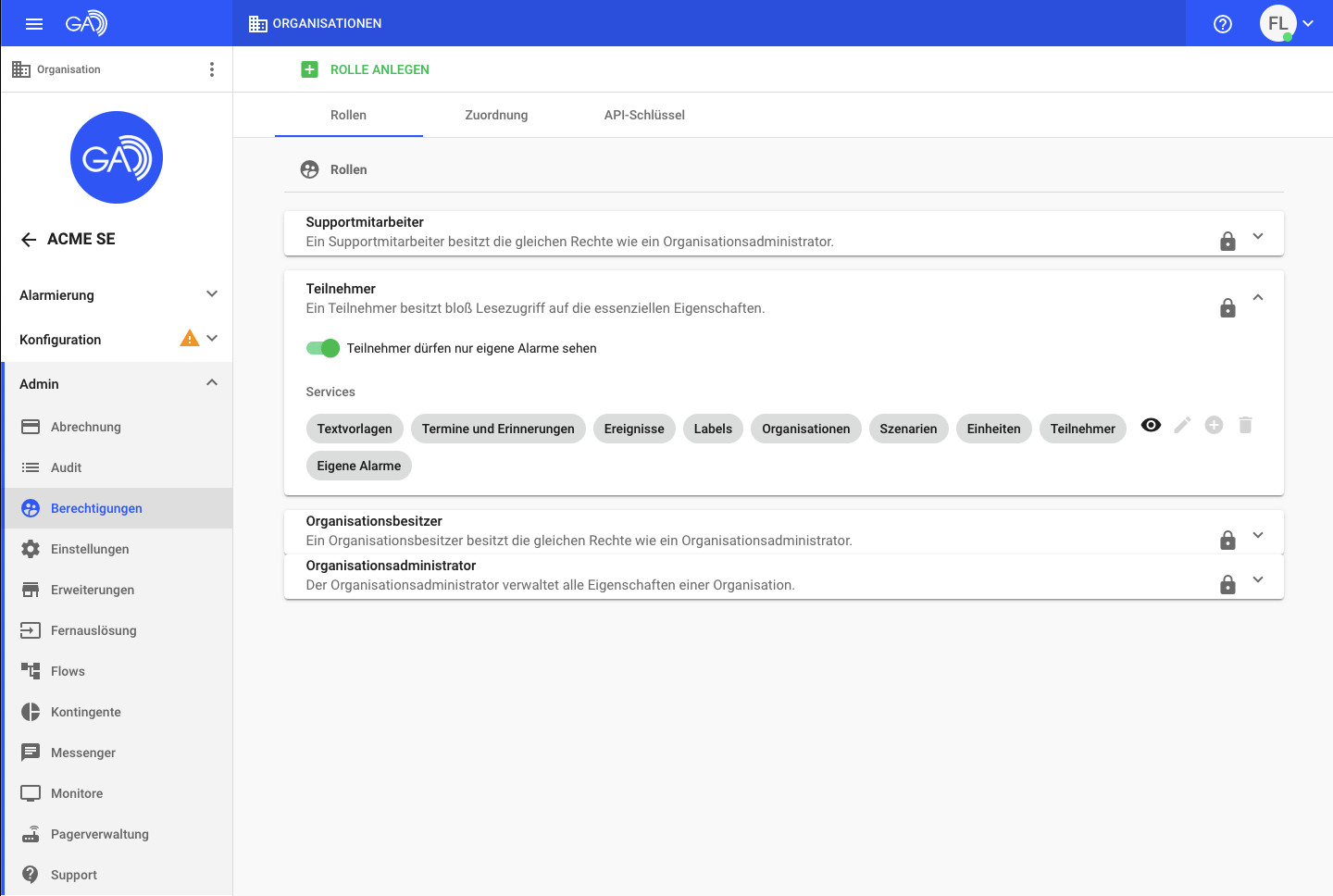Toggle the eye view icon for services
The height and width of the screenshot is (896, 1333).
pyautogui.click(x=1151, y=425)
